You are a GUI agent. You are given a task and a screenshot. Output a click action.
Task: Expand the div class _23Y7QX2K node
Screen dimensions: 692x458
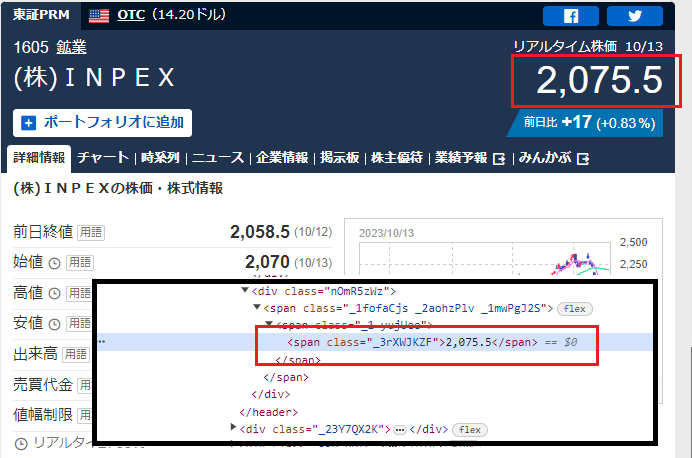coord(233,427)
